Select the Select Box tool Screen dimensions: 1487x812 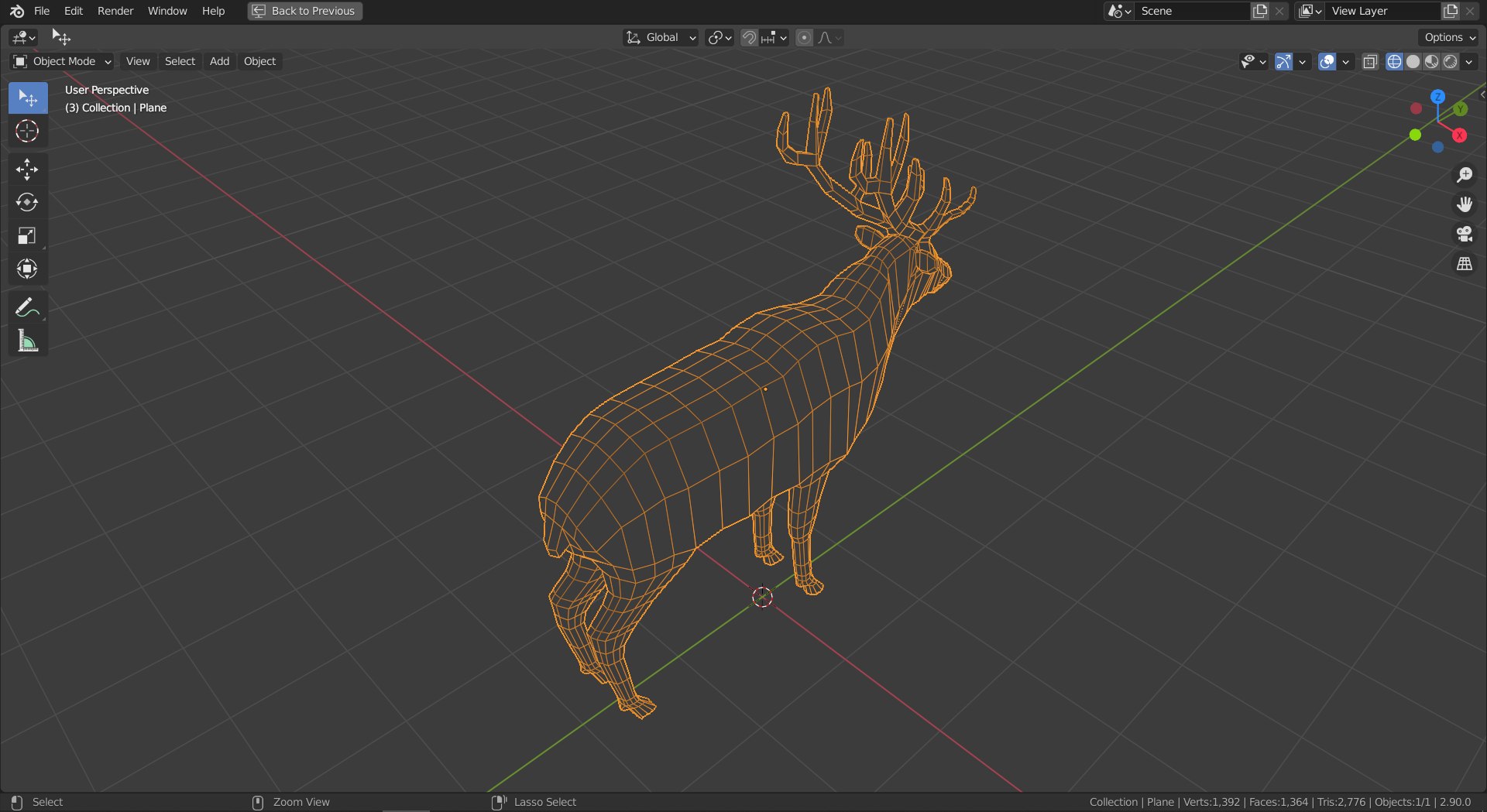[28, 98]
